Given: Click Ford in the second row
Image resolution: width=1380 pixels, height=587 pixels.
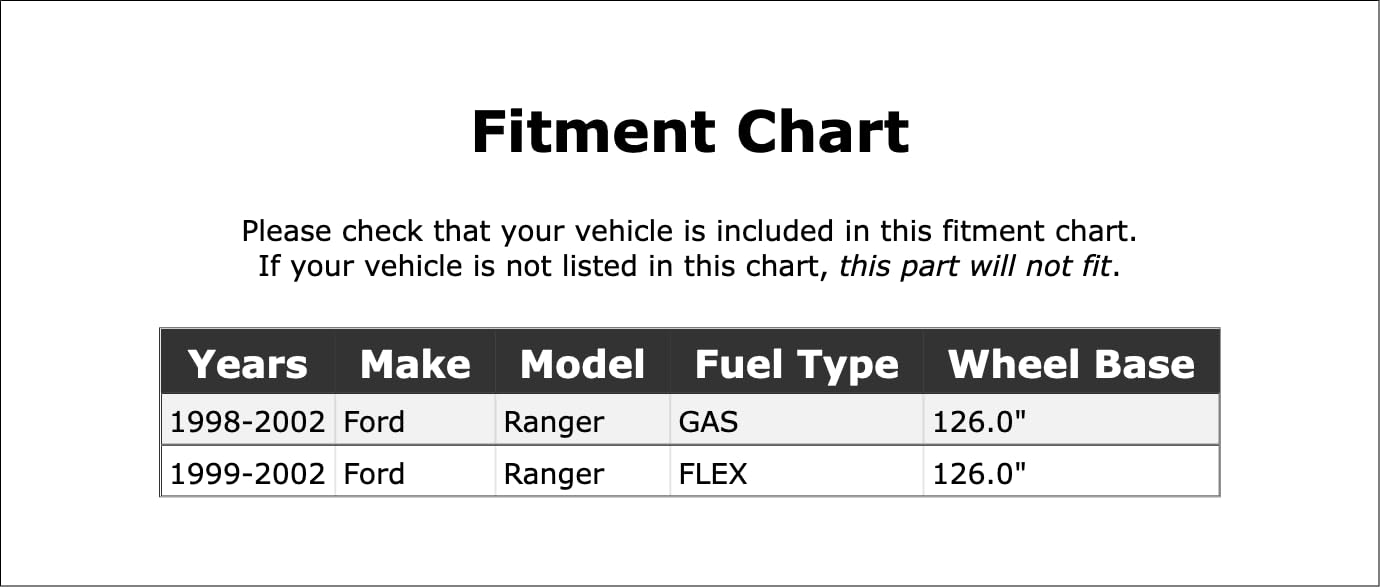Looking at the screenshot, I should pyautogui.click(x=374, y=473).
